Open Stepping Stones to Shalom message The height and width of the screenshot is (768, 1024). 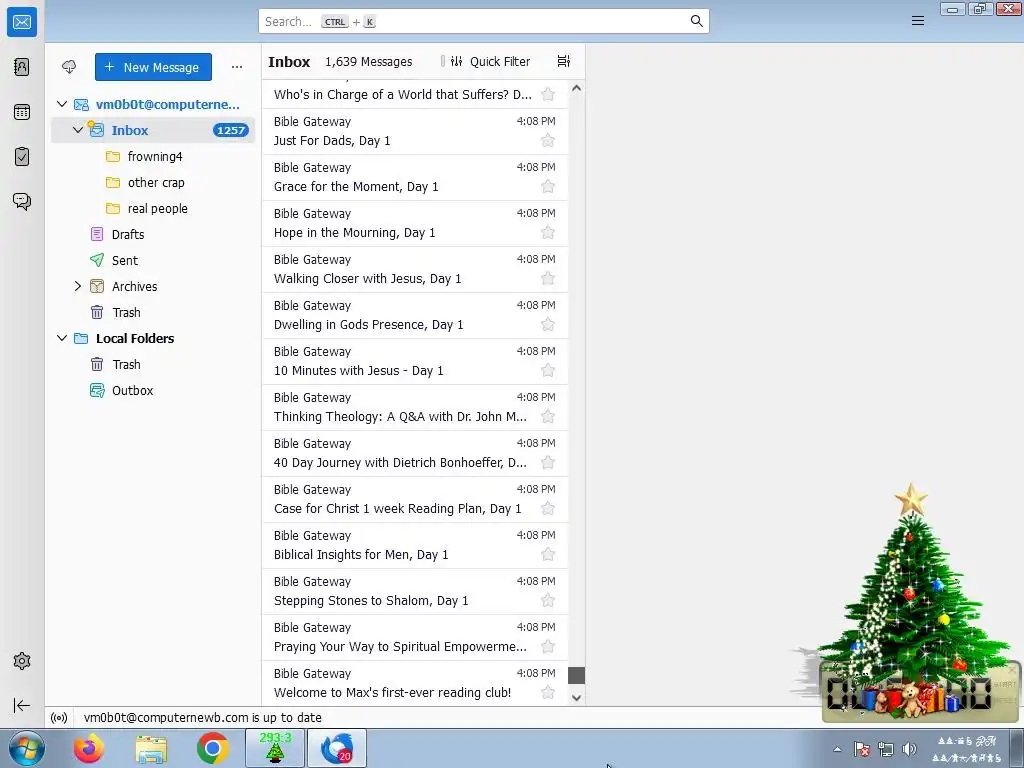415,592
